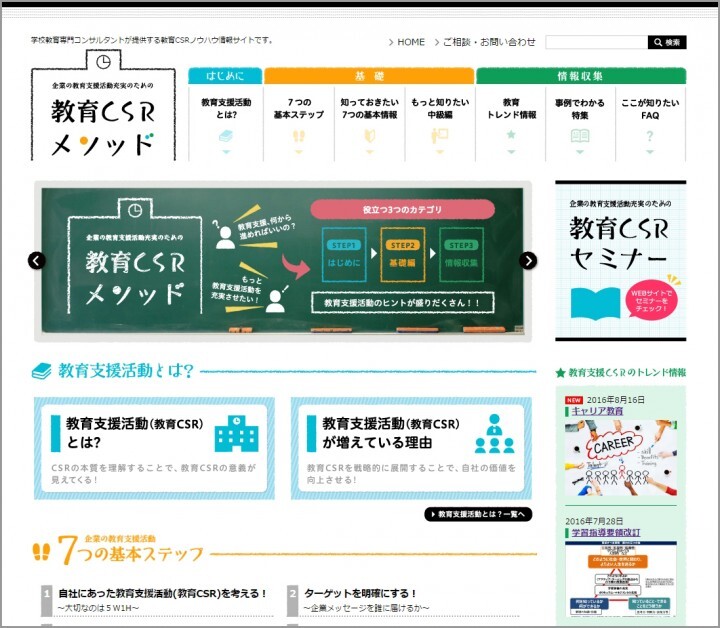
Task: Open the もっと知りたい中級編 menu item
Action: 440,124
